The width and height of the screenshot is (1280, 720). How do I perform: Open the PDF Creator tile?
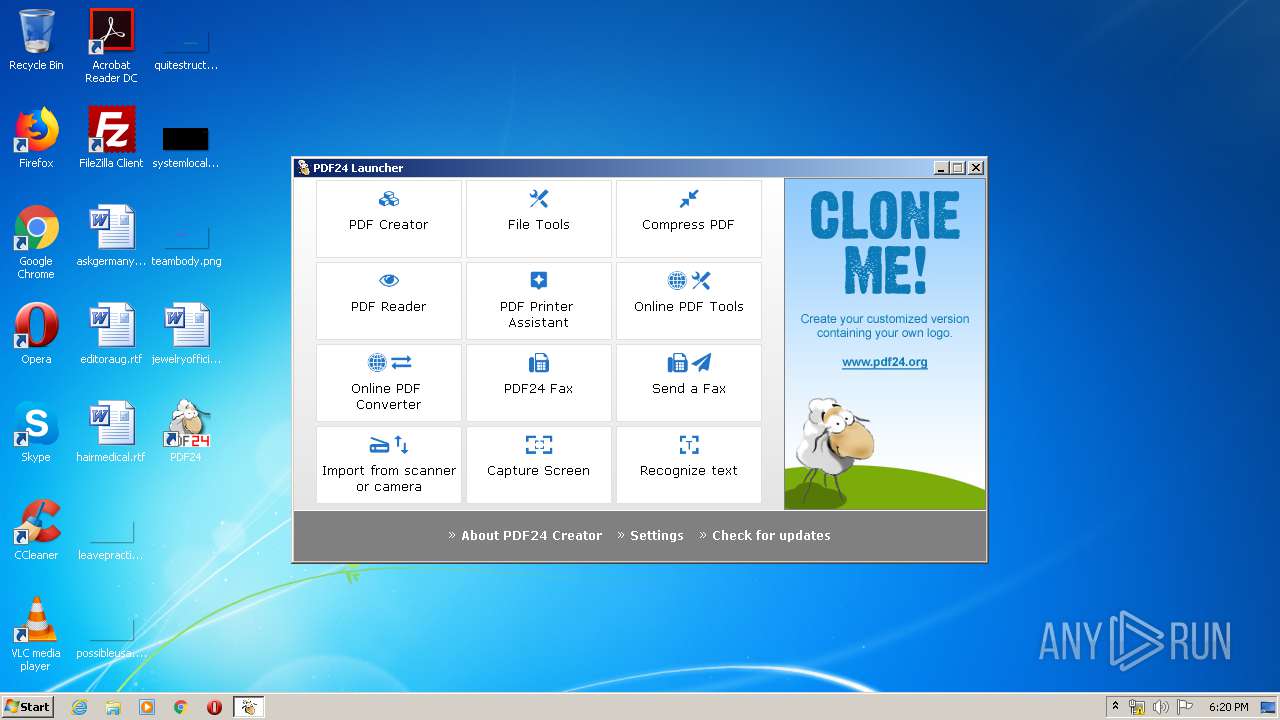[388, 219]
